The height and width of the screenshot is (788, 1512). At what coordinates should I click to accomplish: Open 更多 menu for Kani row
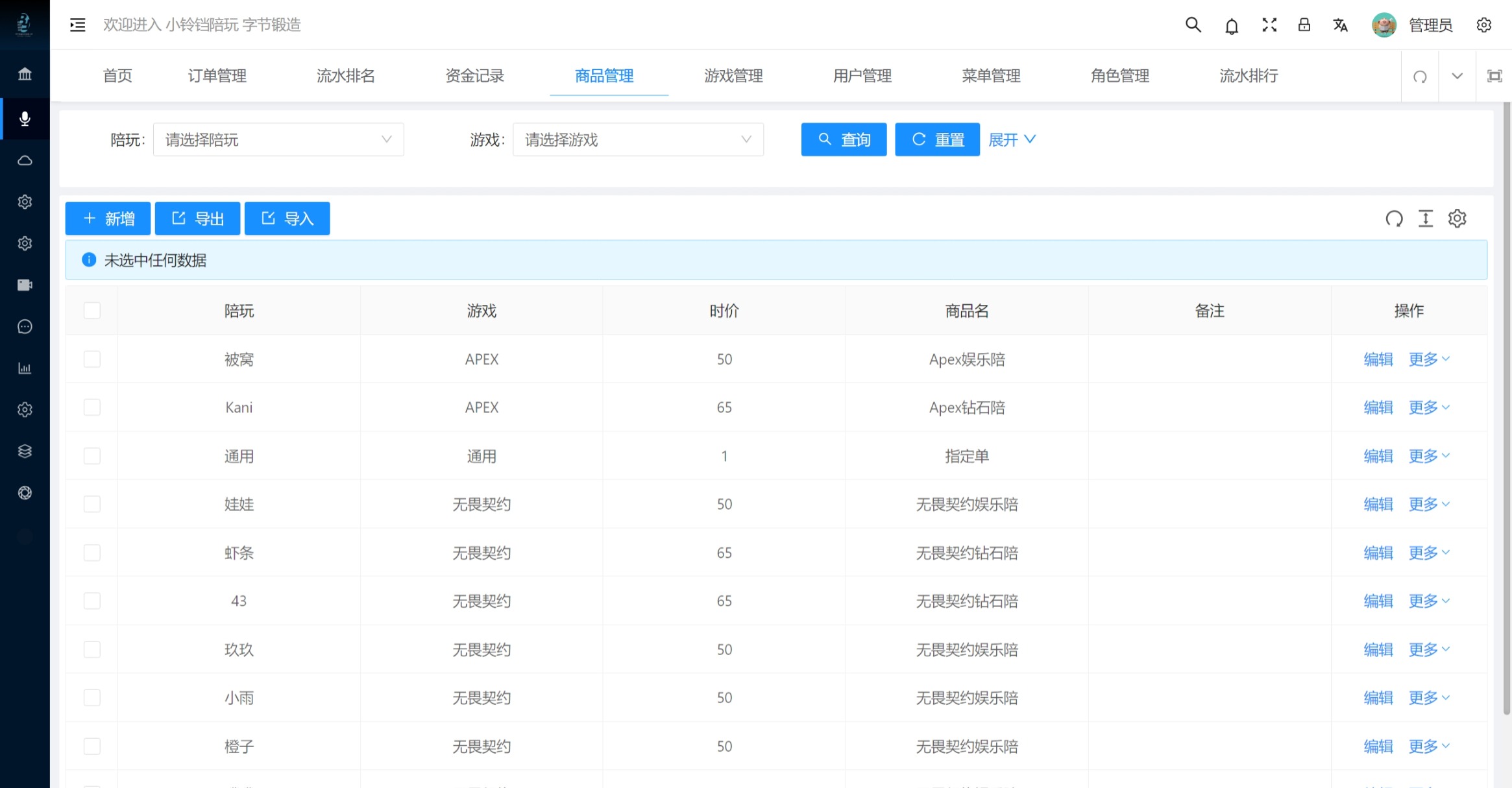tap(1429, 407)
